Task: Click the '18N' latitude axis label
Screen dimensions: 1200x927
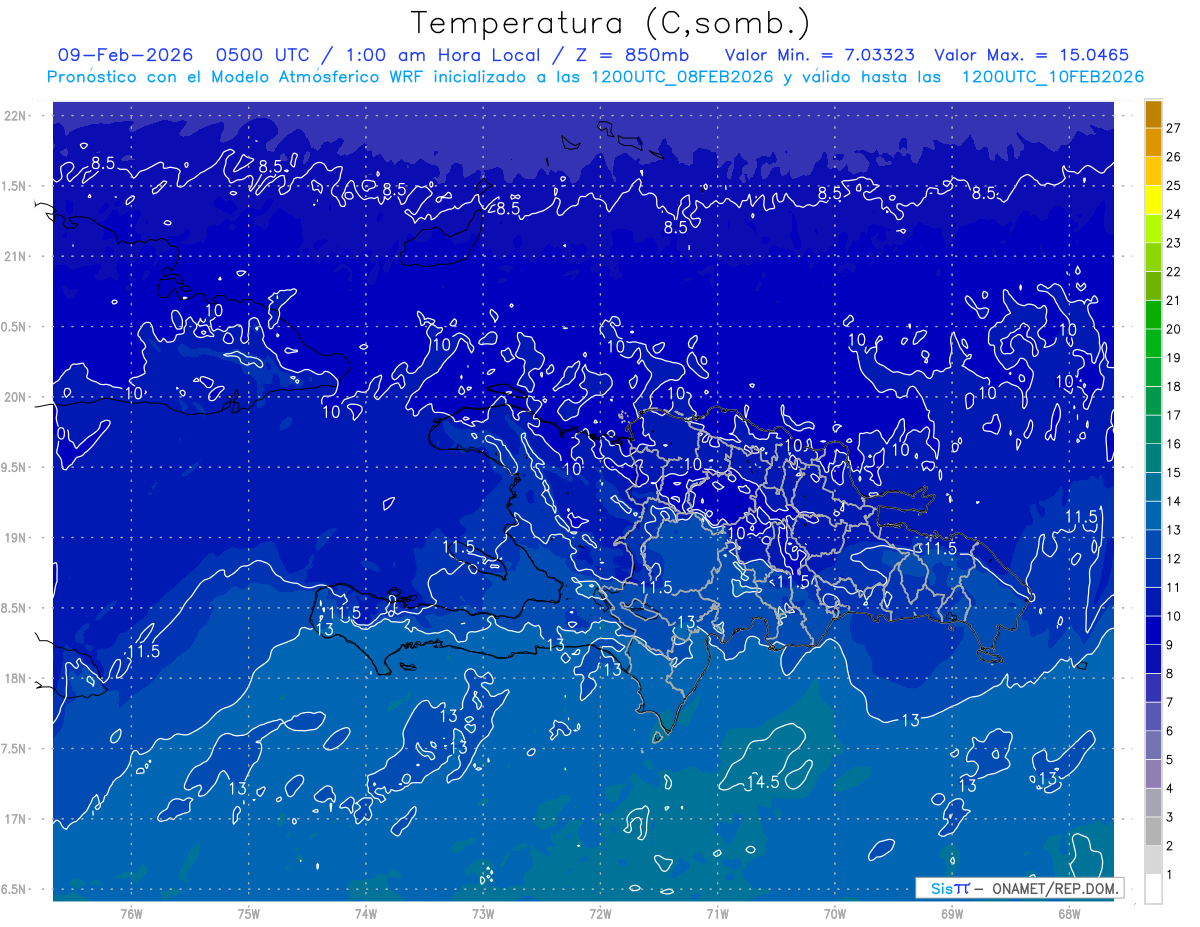Action: coord(15,678)
